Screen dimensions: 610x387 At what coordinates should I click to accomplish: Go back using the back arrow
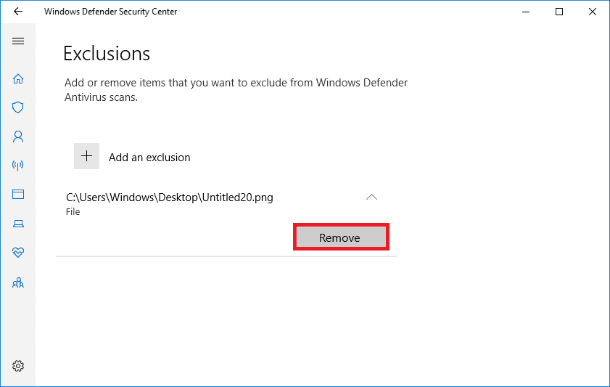[18, 11]
